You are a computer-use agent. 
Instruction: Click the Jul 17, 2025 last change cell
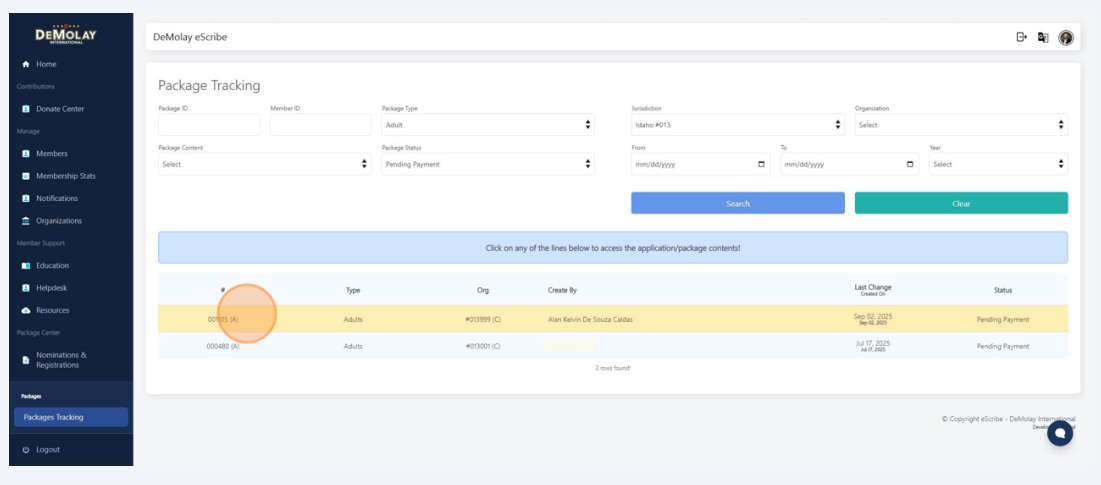tap(873, 345)
